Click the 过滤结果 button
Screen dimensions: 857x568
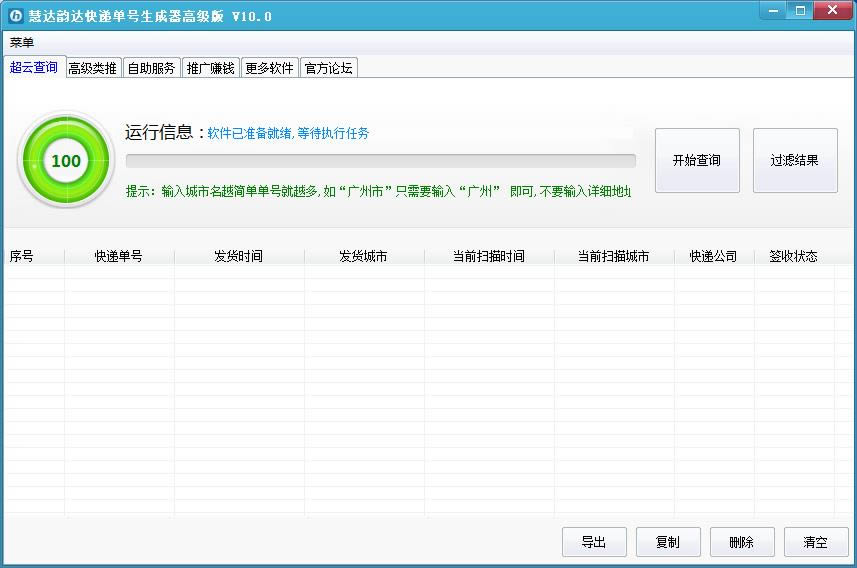pyautogui.click(x=795, y=160)
